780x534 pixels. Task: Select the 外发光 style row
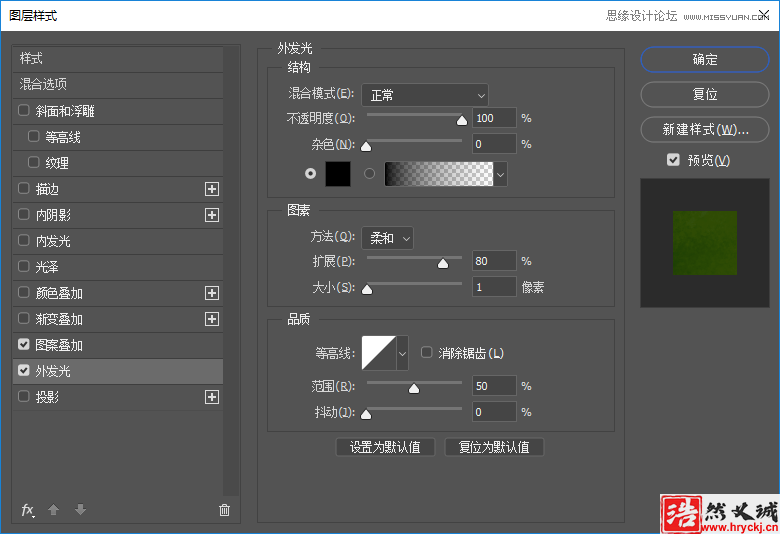click(117, 371)
